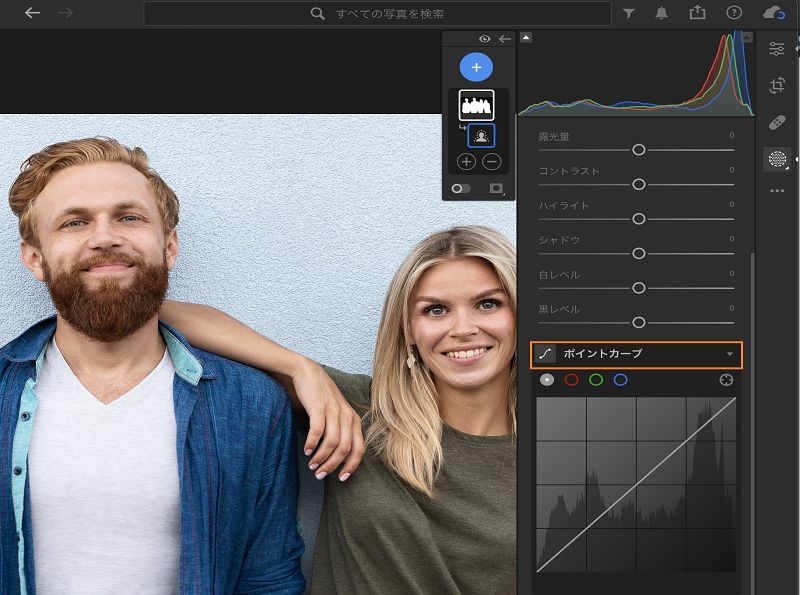The width and height of the screenshot is (800, 595).
Task: Select the Masking tool icon
Action: [777, 159]
